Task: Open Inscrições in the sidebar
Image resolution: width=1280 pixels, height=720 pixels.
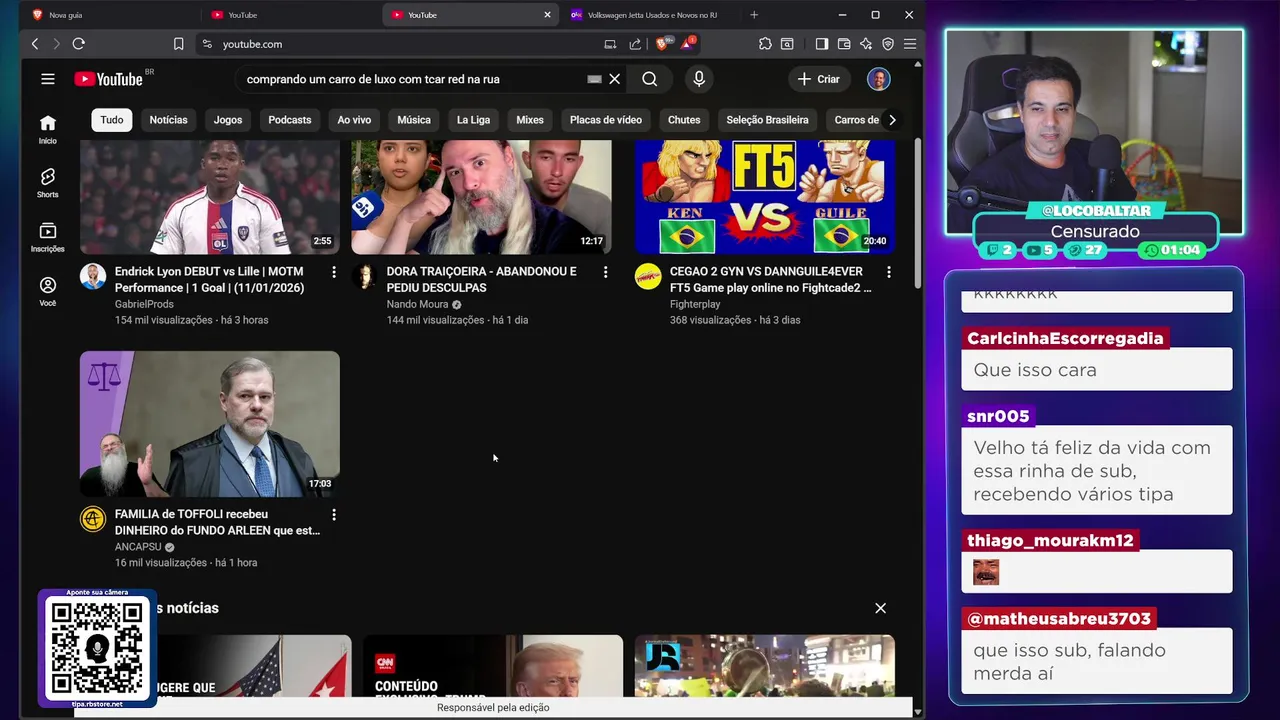Action: coord(47,237)
